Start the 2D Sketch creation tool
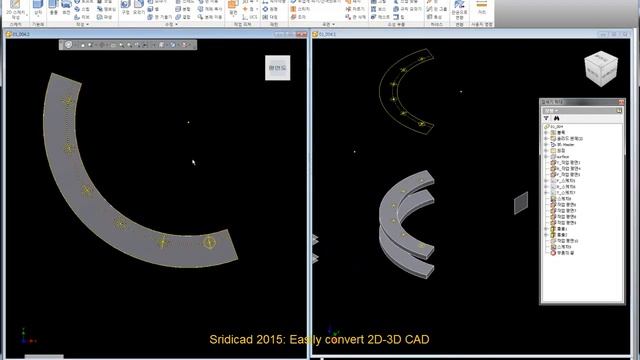Viewport: 640px width, 360px height. (15, 9)
